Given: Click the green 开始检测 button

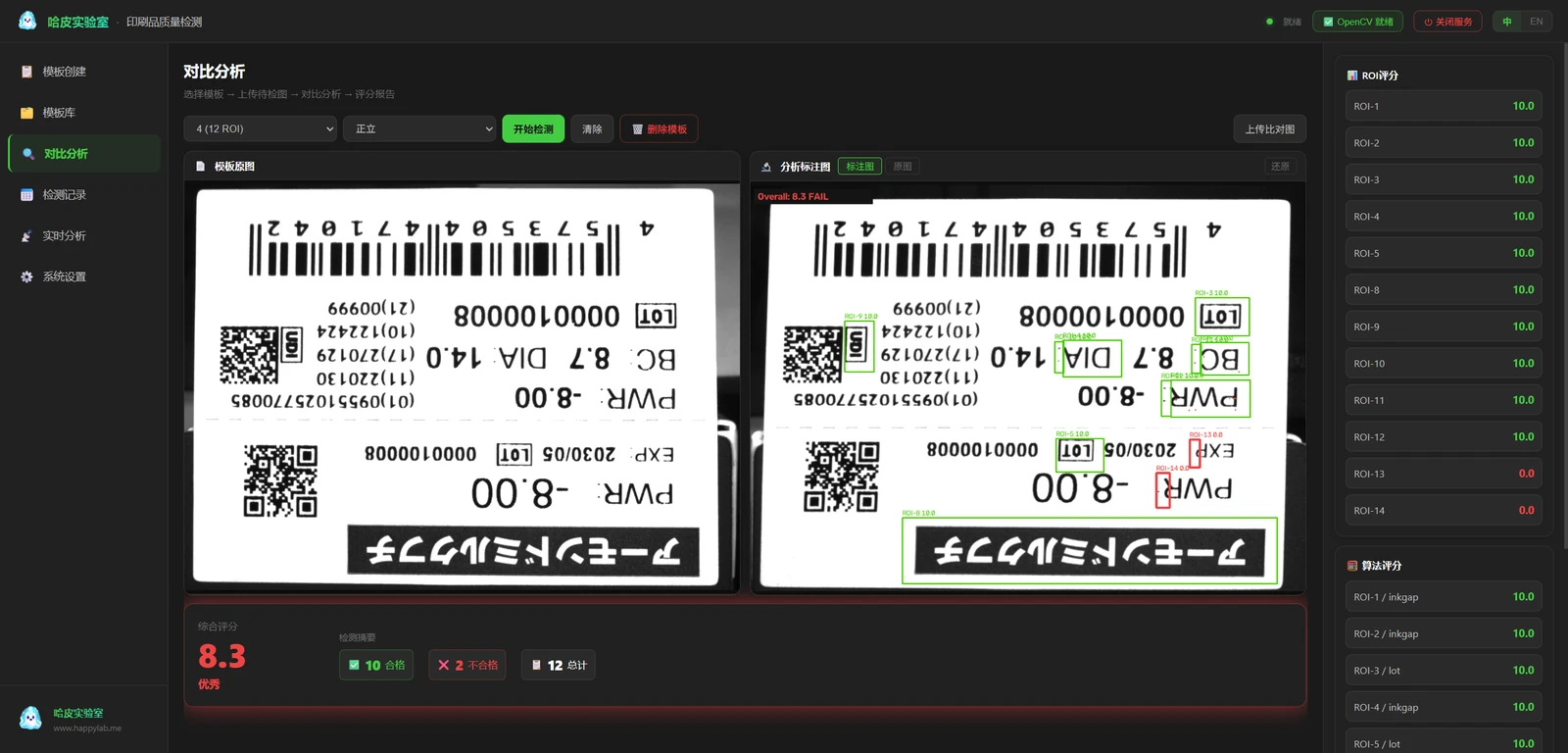Looking at the screenshot, I should (533, 128).
